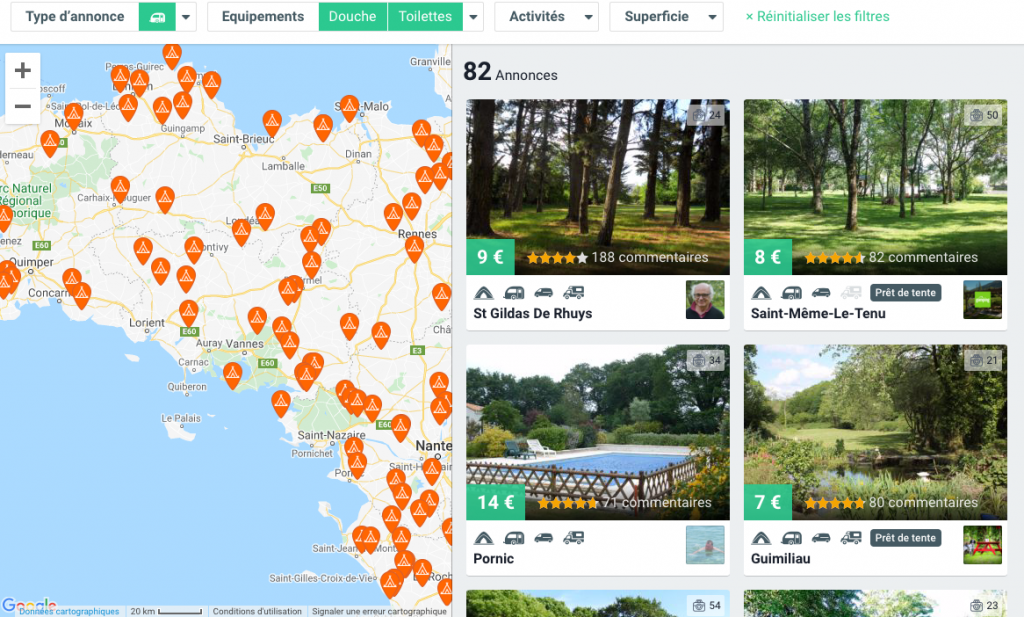This screenshot has width=1024, height=617.
Task: Open the Guimiliau listing photo
Action: click(875, 432)
